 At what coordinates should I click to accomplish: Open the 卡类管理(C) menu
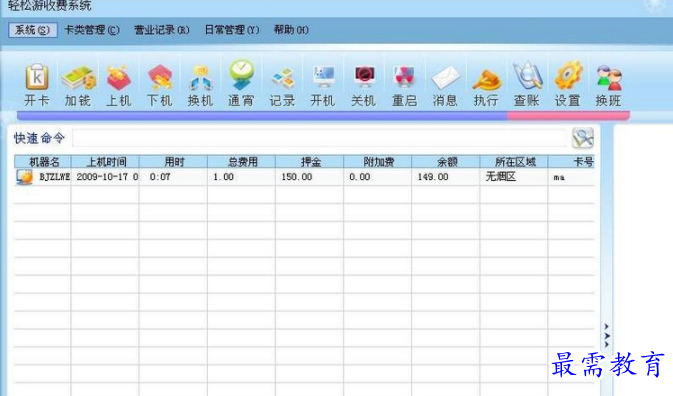click(92, 30)
